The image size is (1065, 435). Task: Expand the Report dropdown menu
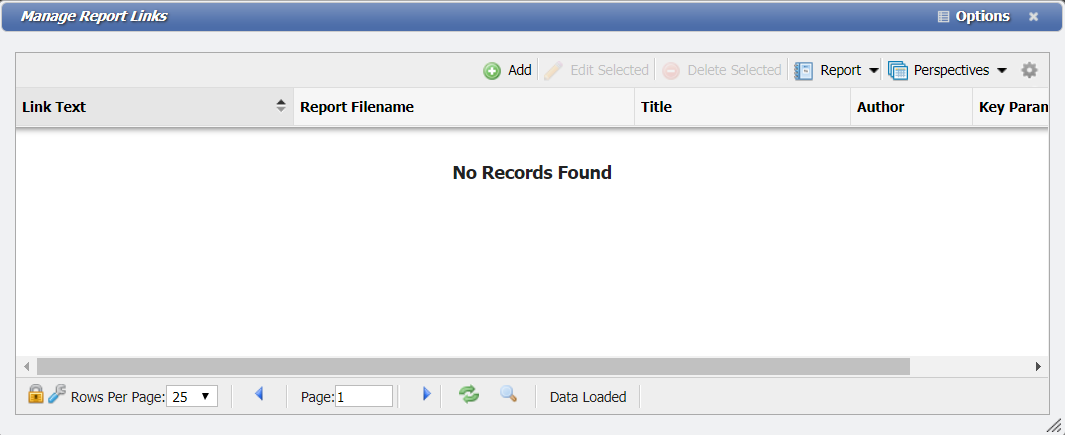[x=873, y=71]
